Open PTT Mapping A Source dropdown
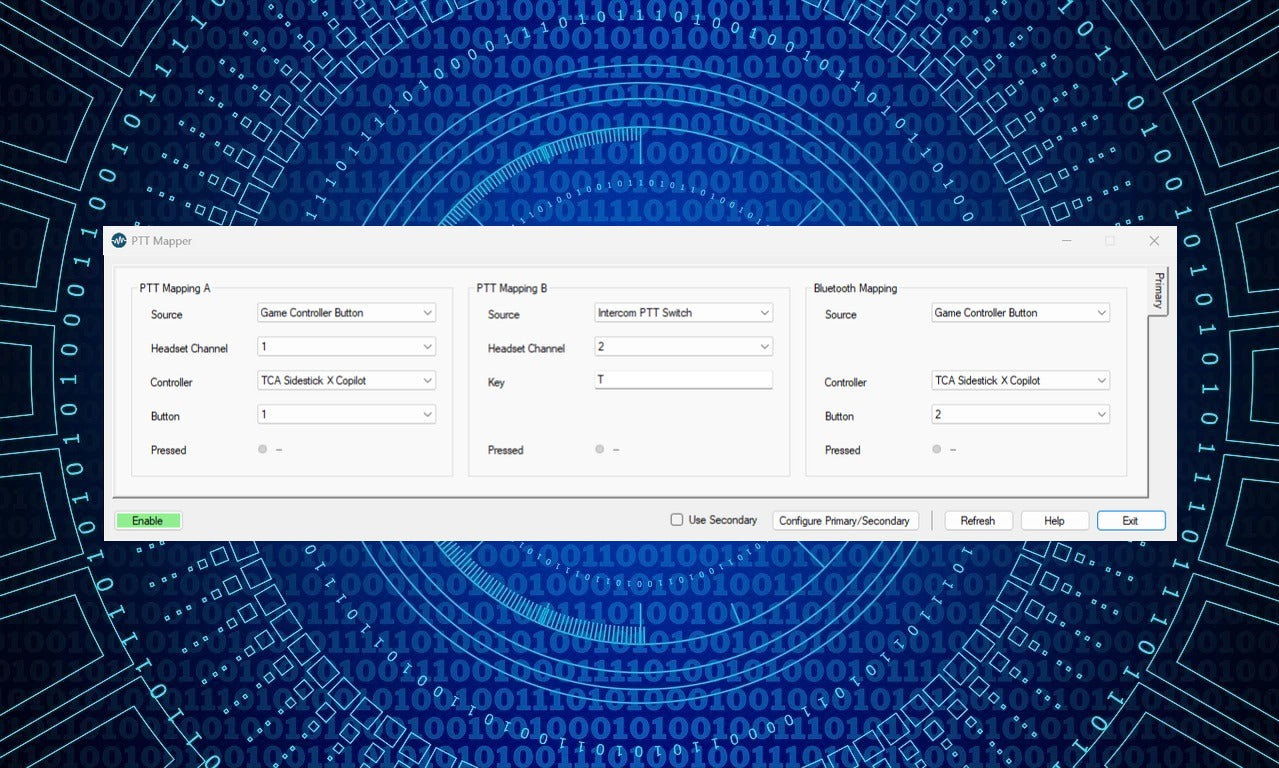The image size is (1279, 768). [x=346, y=313]
